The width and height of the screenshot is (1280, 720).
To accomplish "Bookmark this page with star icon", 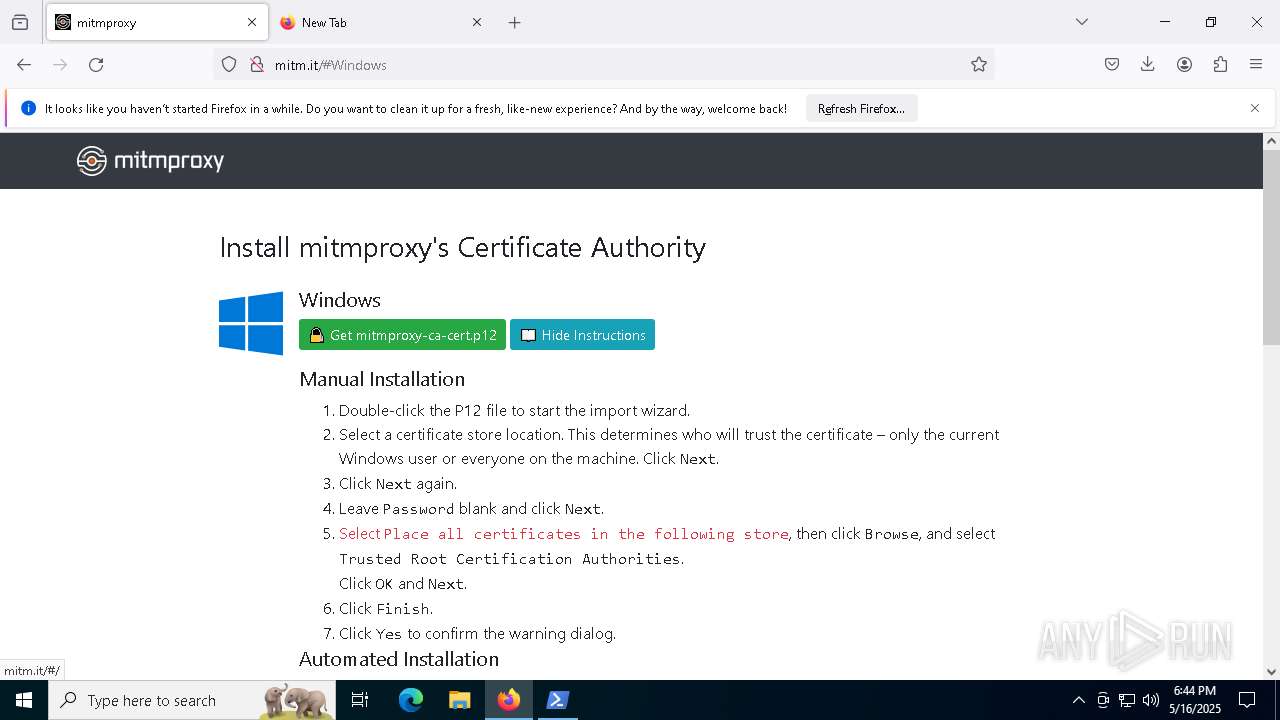I will click(x=979, y=65).
